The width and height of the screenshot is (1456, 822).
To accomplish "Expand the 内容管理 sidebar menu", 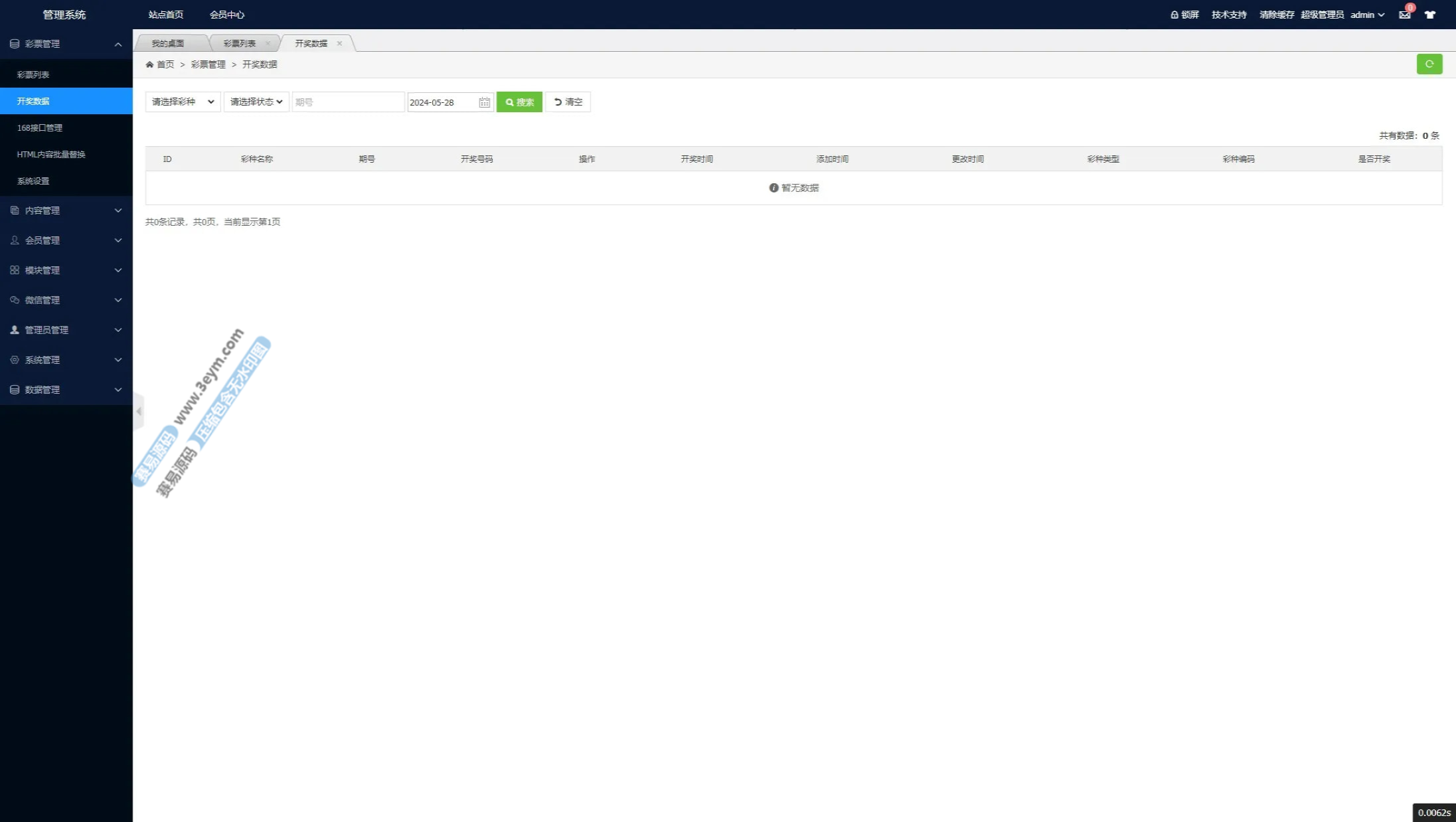I will tap(66, 210).
